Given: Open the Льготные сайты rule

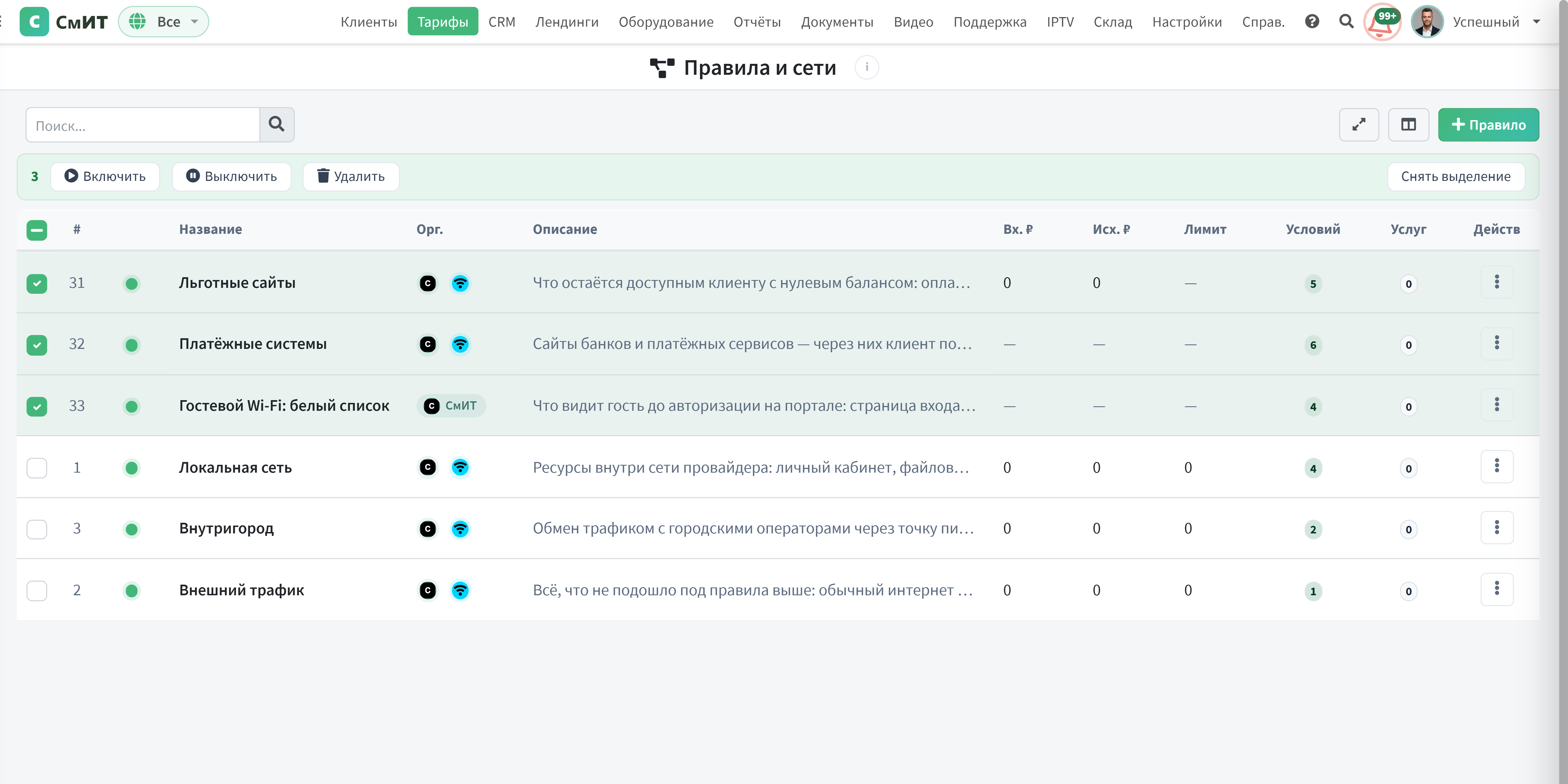Looking at the screenshot, I should pyautogui.click(x=237, y=283).
